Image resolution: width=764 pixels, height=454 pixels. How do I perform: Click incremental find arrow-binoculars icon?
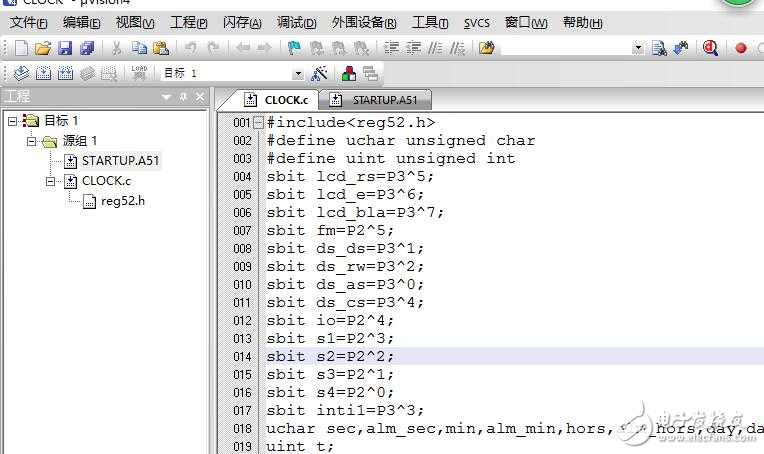(681, 48)
